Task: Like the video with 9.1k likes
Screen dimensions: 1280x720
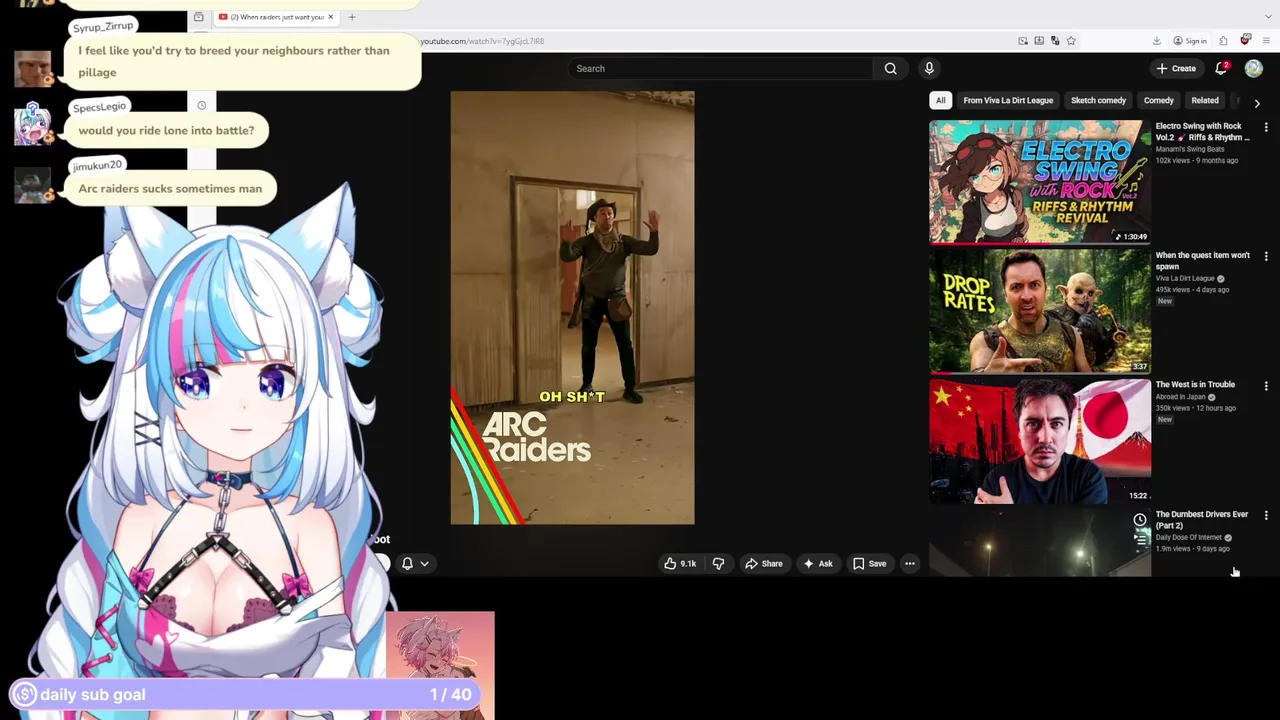Action: click(680, 564)
